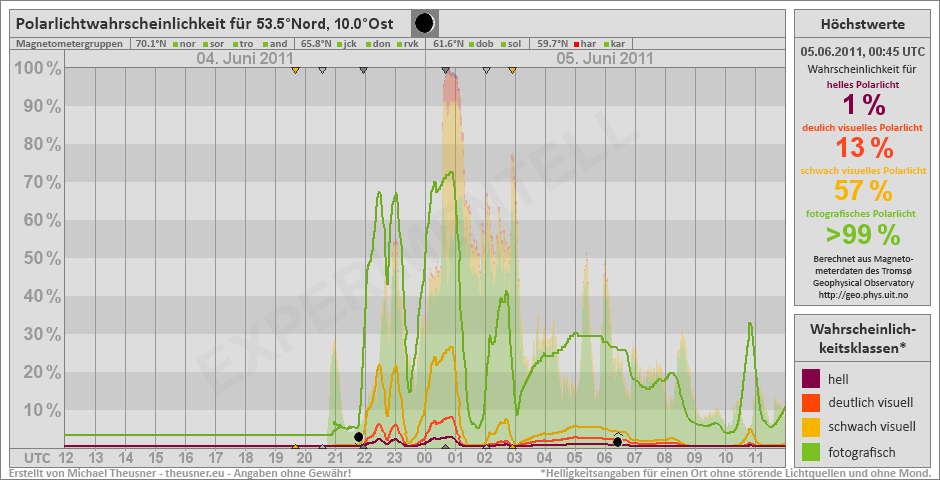
Task: Click the '13 %' deutlich visuelles value
Action: [862, 148]
